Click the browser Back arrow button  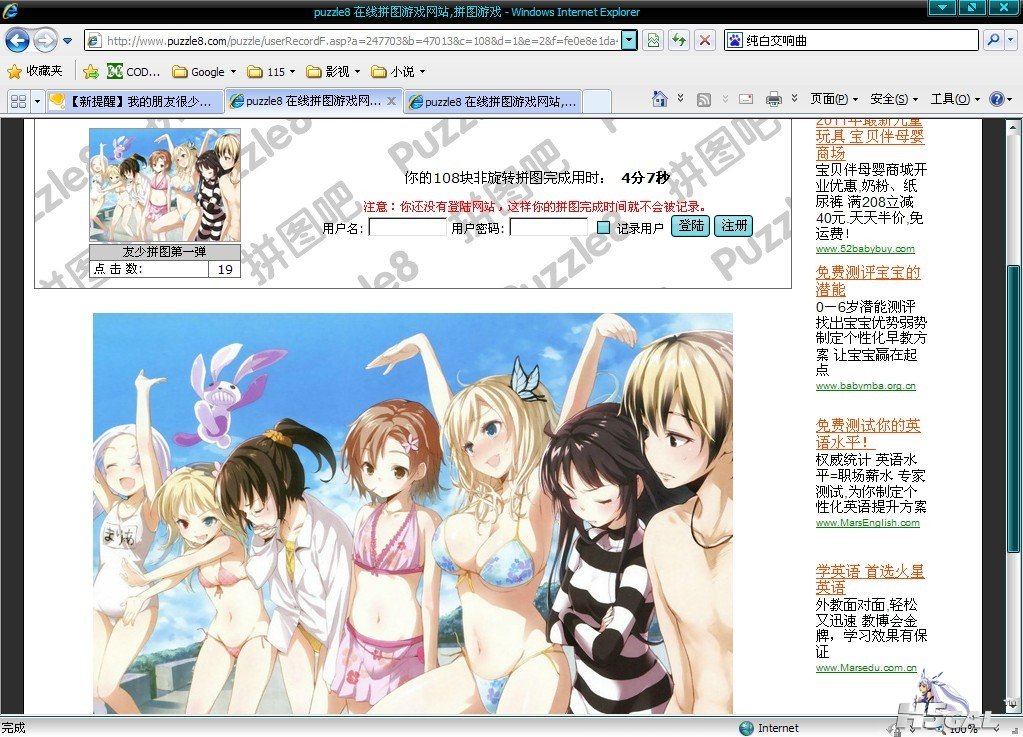18,40
